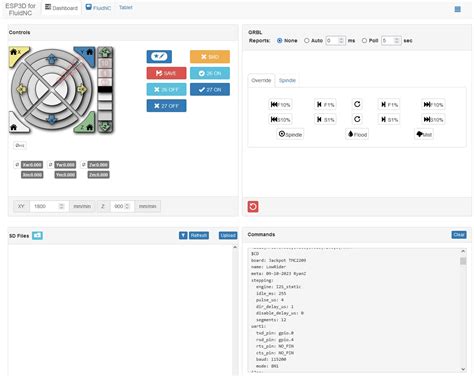Open the Dashboard tab
This screenshot has width=474, height=376.
(61, 8)
